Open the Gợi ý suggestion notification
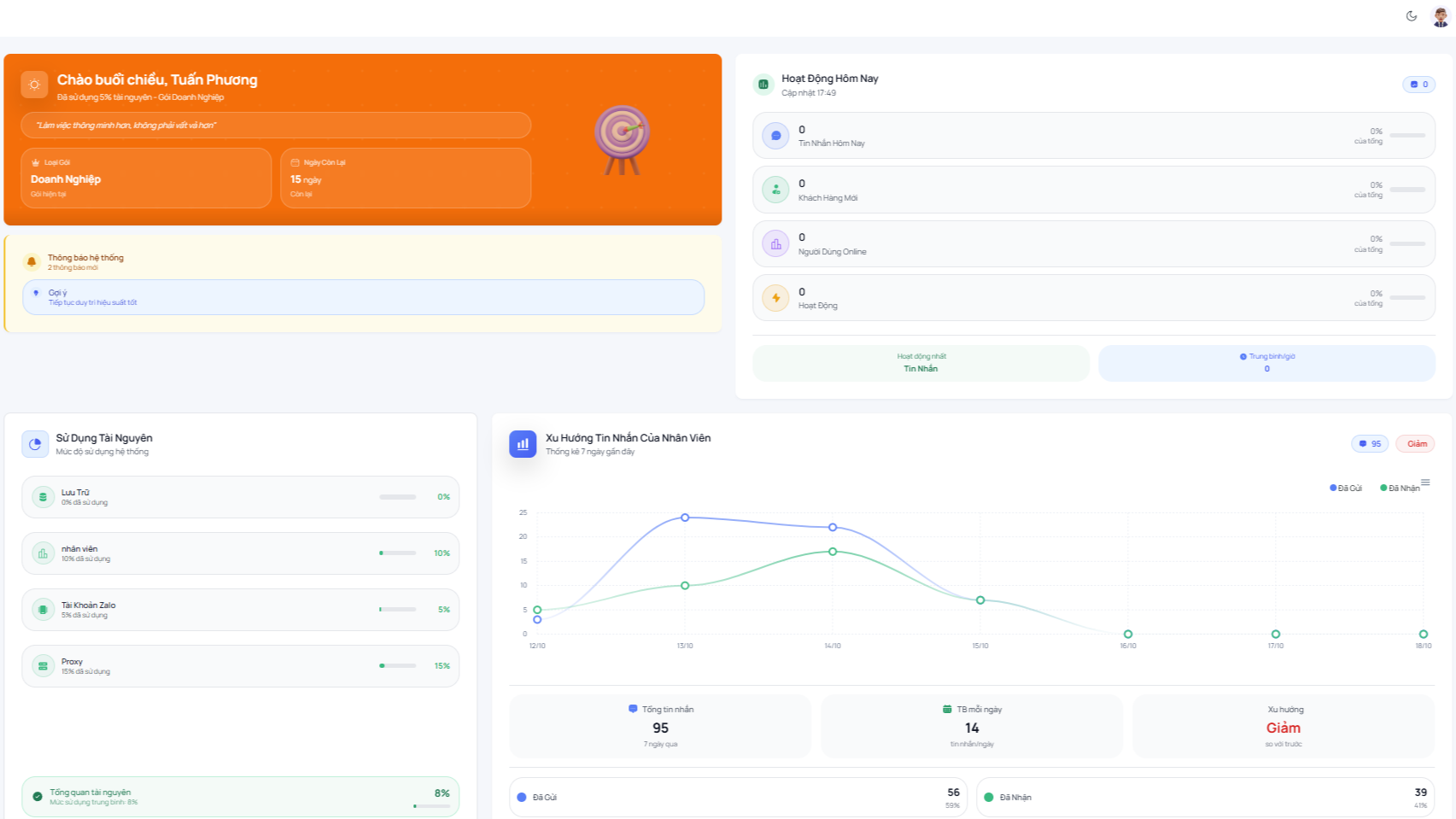The height and width of the screenshot is (819, 1456). 363,297
